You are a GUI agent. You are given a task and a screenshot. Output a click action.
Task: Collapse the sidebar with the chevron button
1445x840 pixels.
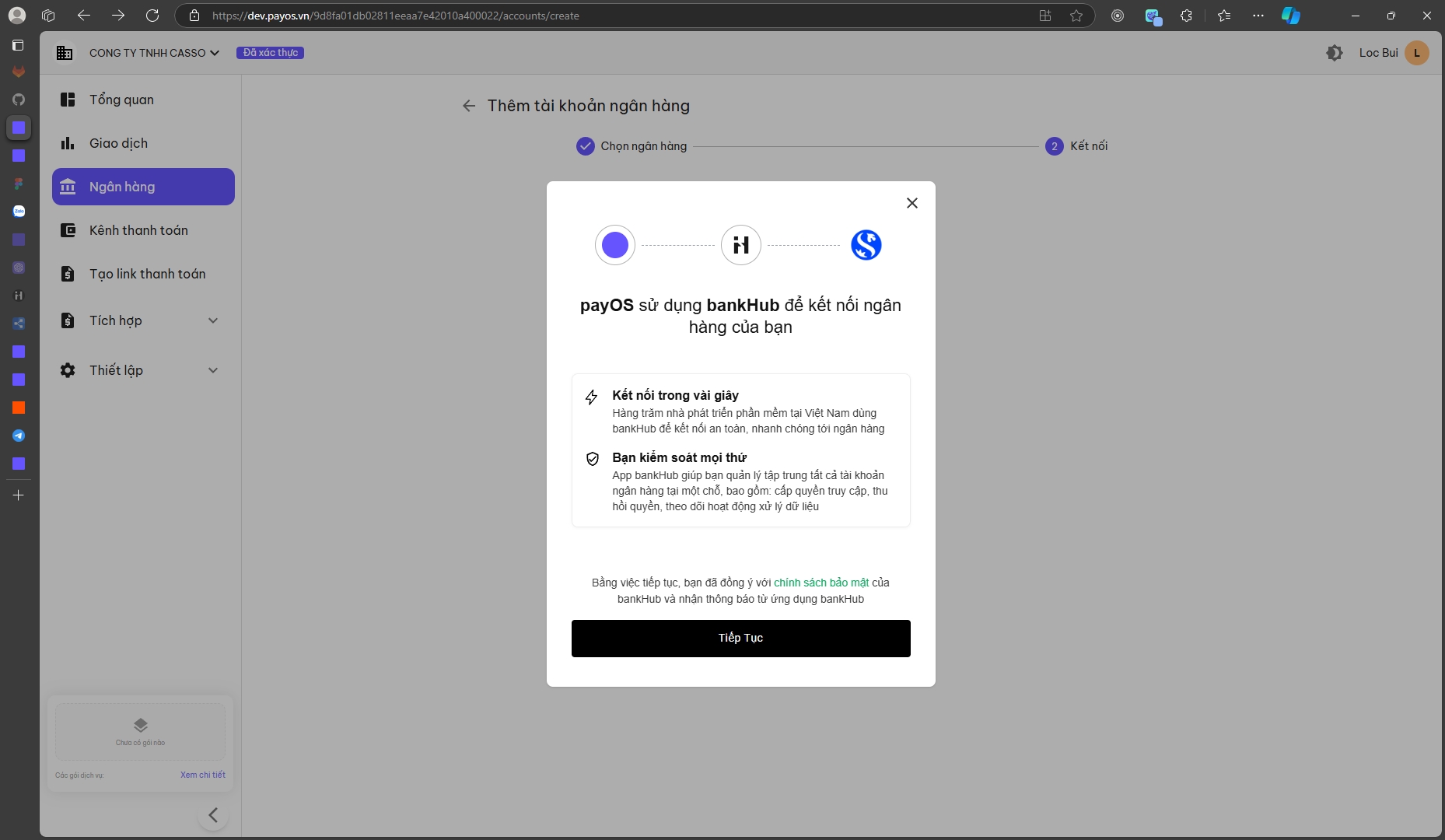point(213,815)
